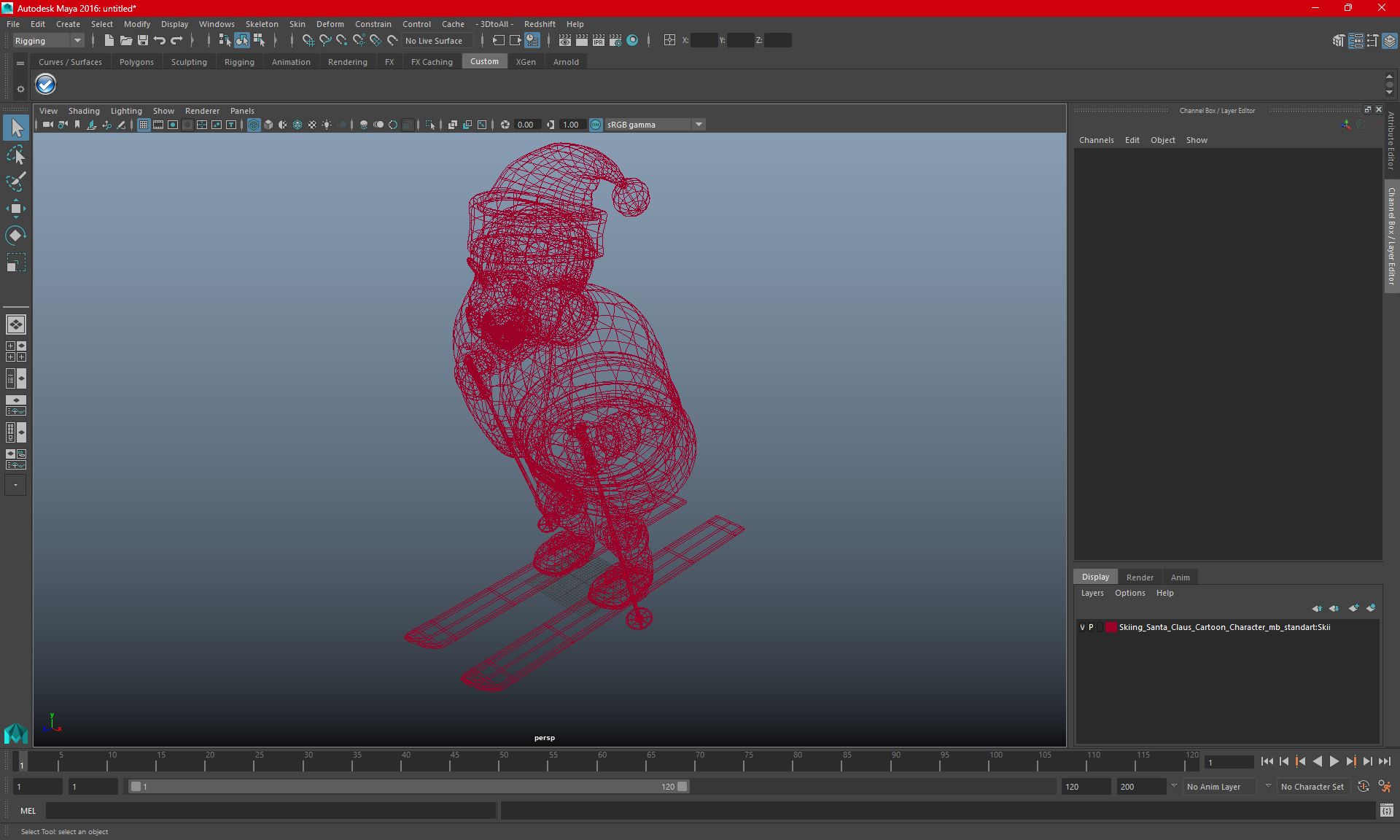Image resolution: width=1400 pixels, height=840 pixels.
Task: Open the Skeleton menu
Action: [x=262, y=24]
